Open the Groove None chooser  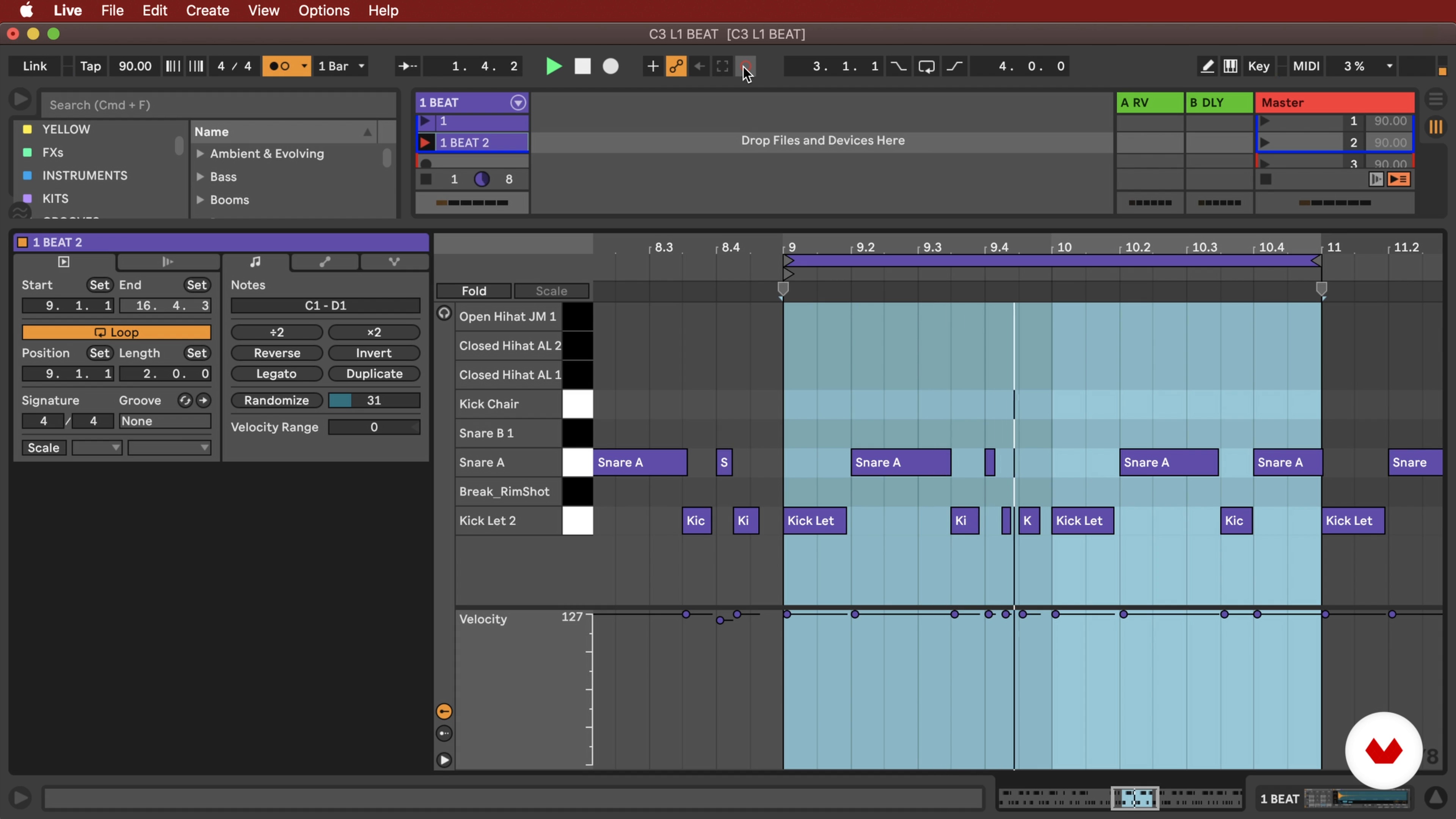(165, 421)
